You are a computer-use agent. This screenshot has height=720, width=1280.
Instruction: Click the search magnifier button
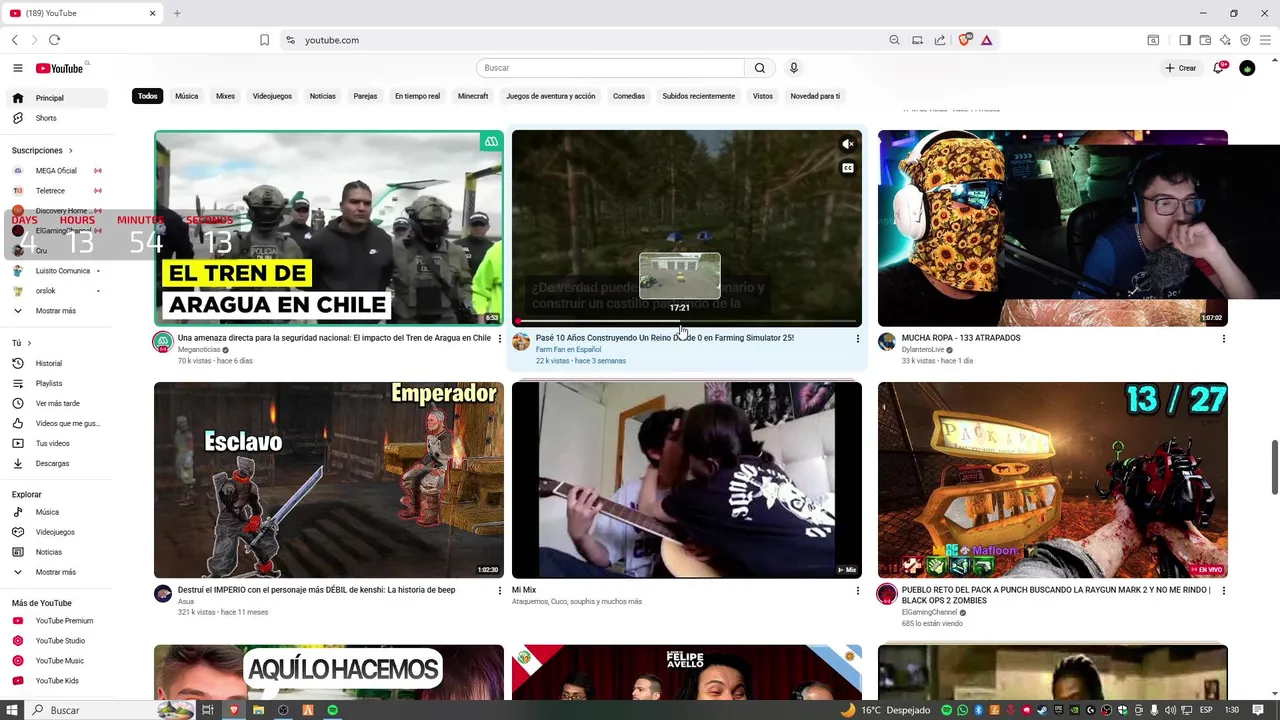(760, 68)
